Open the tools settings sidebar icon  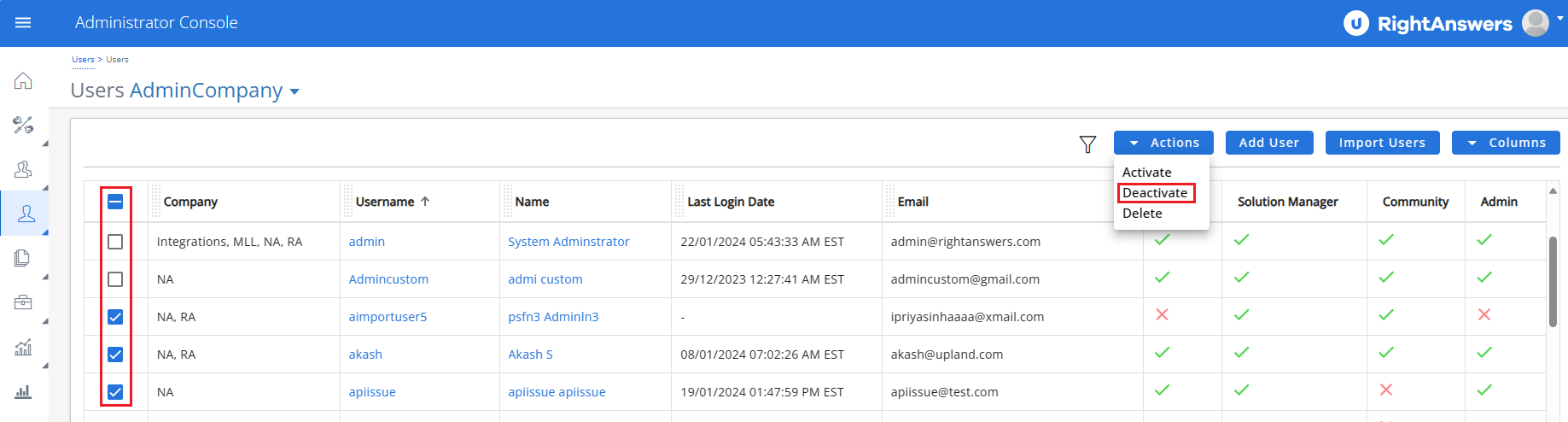tap(23, 126)
